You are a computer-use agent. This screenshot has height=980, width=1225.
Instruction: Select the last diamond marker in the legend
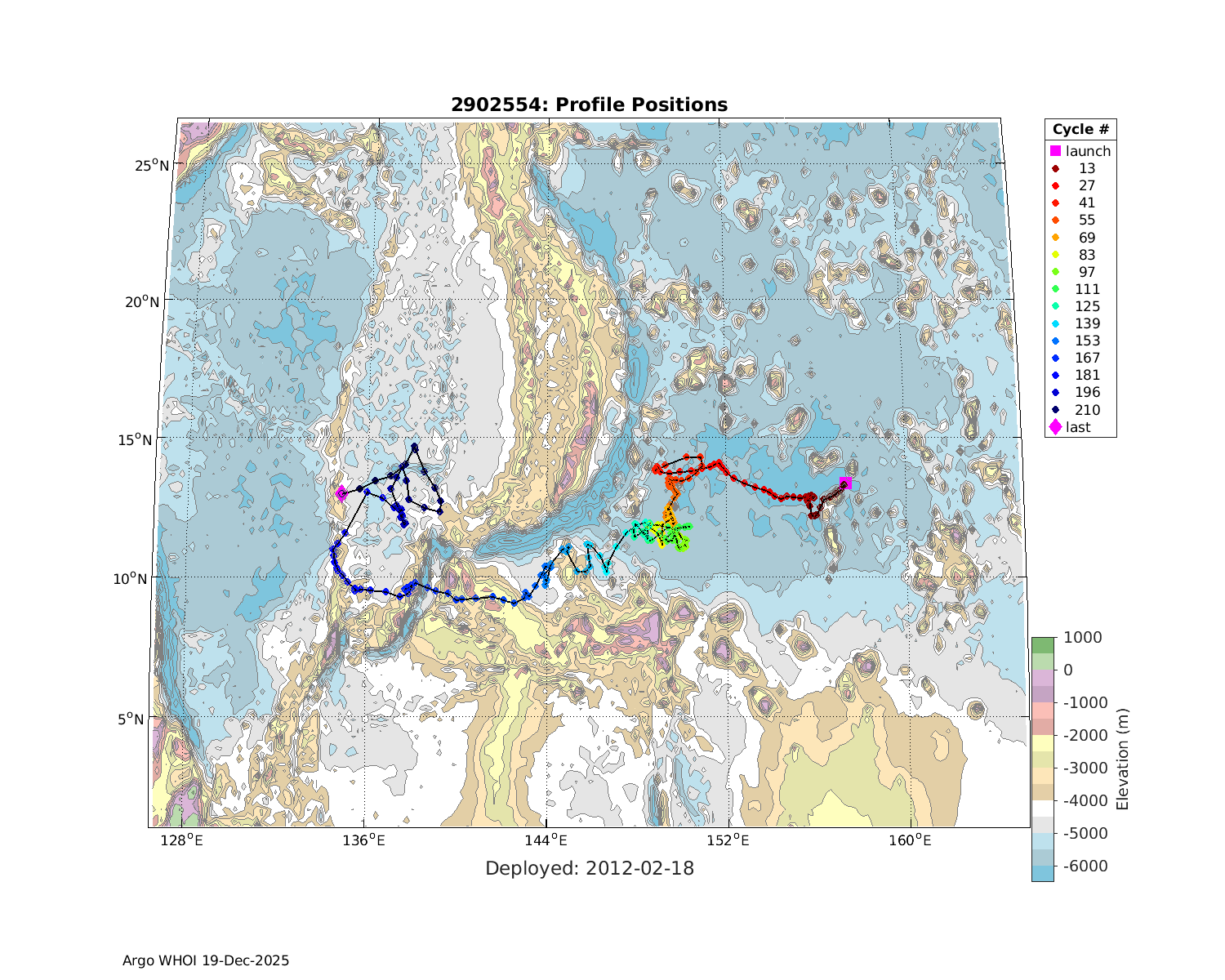(x=1055, y=427)
